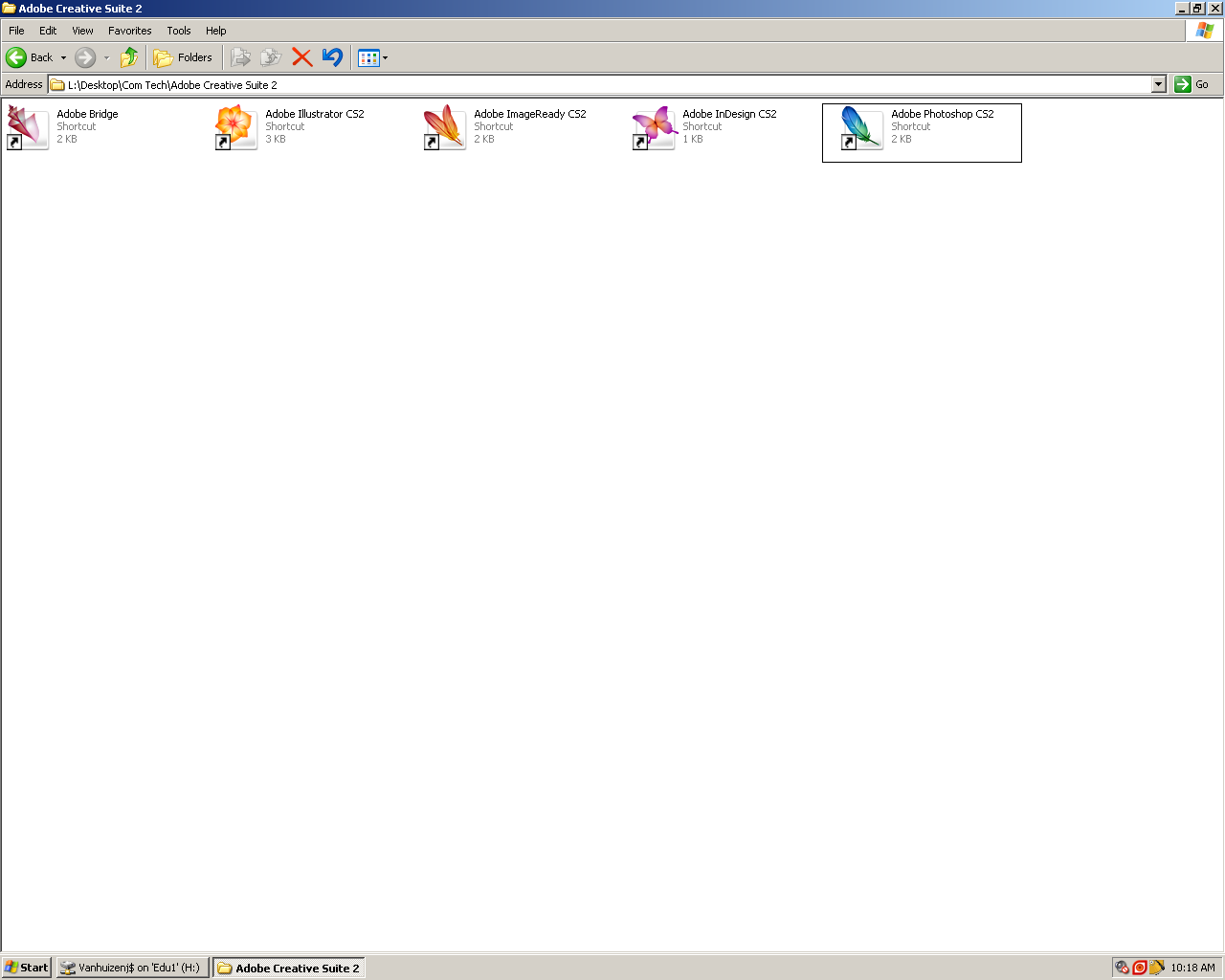Go up one folder level
This screenshot has width=1225, height=980.
(x=128, y=57)
